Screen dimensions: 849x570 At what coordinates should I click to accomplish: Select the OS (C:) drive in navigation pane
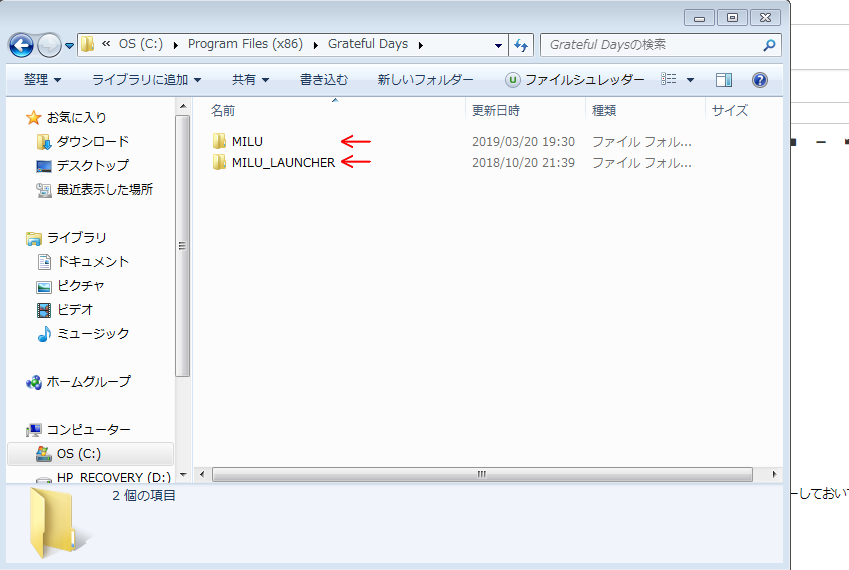(x=90, y=454)
